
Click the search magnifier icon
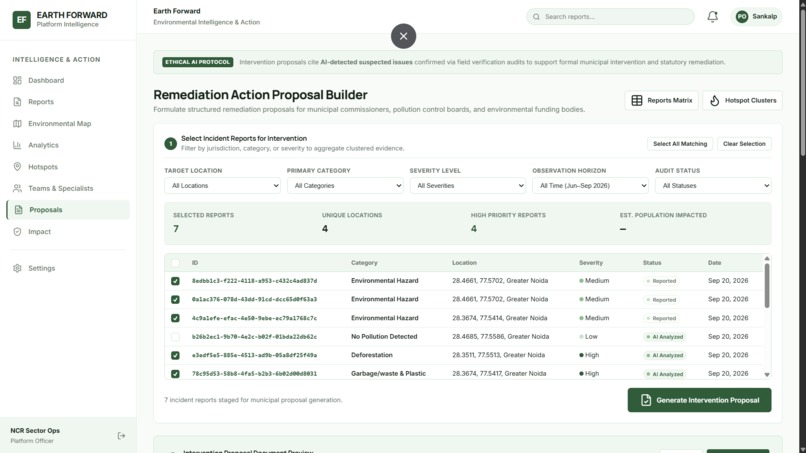tap(536, 16)
